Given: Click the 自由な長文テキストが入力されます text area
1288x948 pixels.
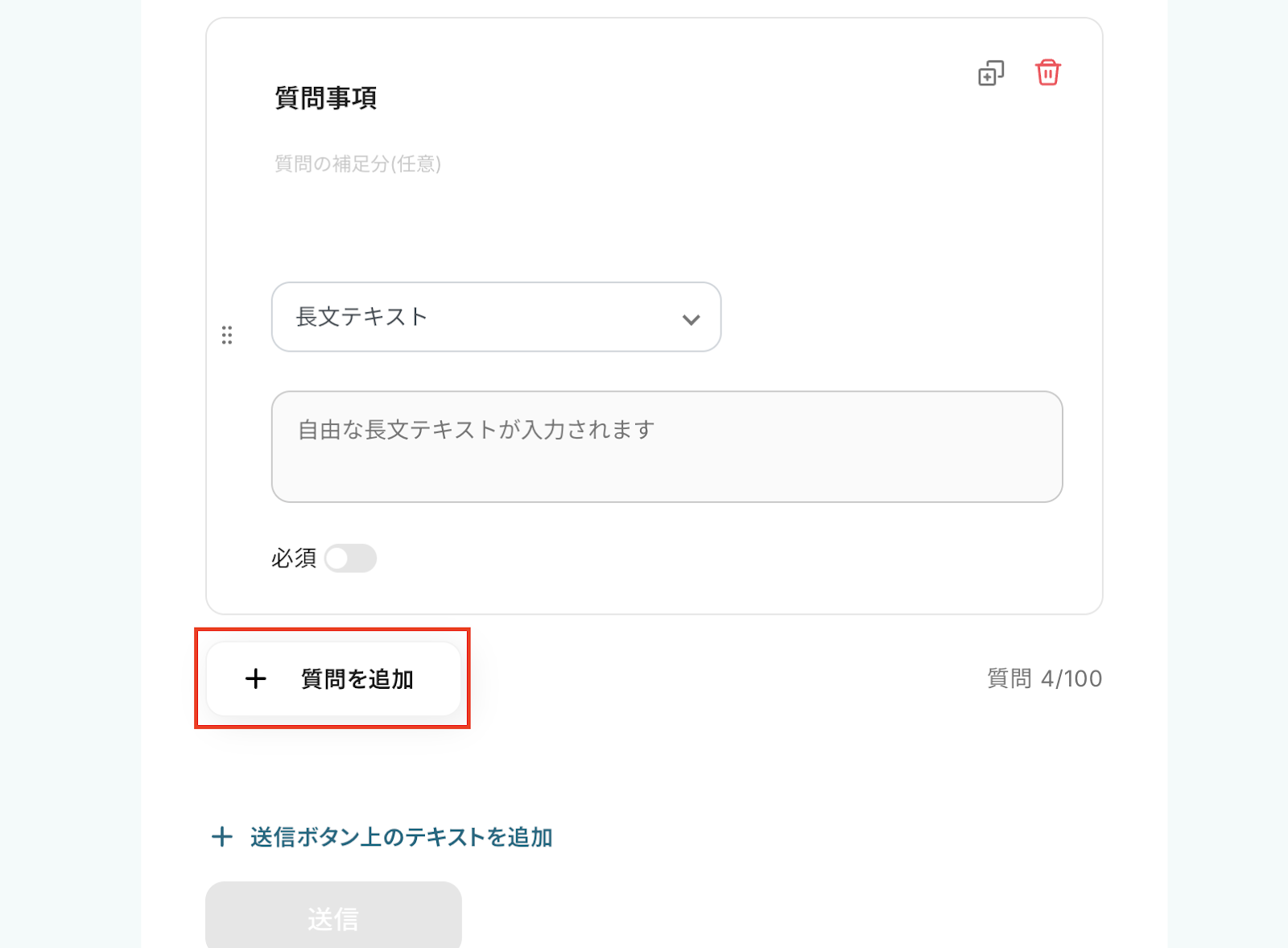Looking at the screenshot, I should [x=667, y=447].
